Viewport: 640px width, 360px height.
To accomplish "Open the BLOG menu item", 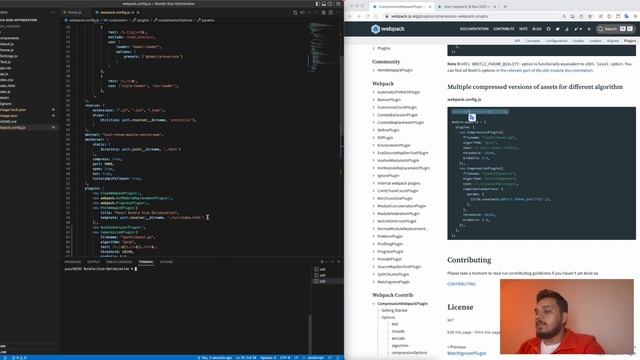I will 537,29.
